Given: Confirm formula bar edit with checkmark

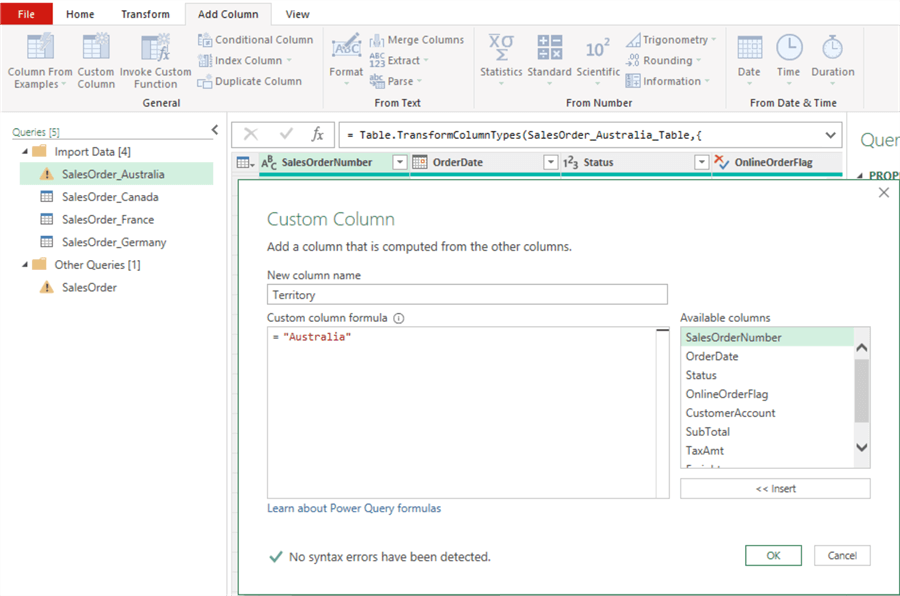Looking at the screenshot, I should click(286, 134).
